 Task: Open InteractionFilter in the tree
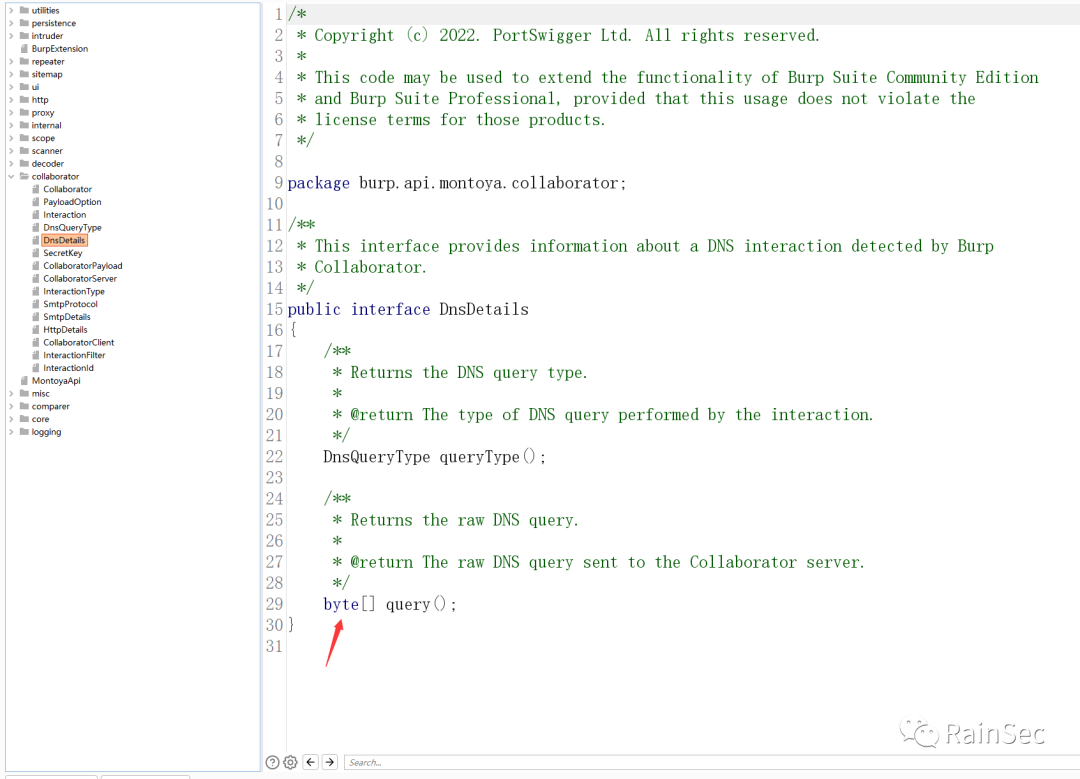pos(74,355)
